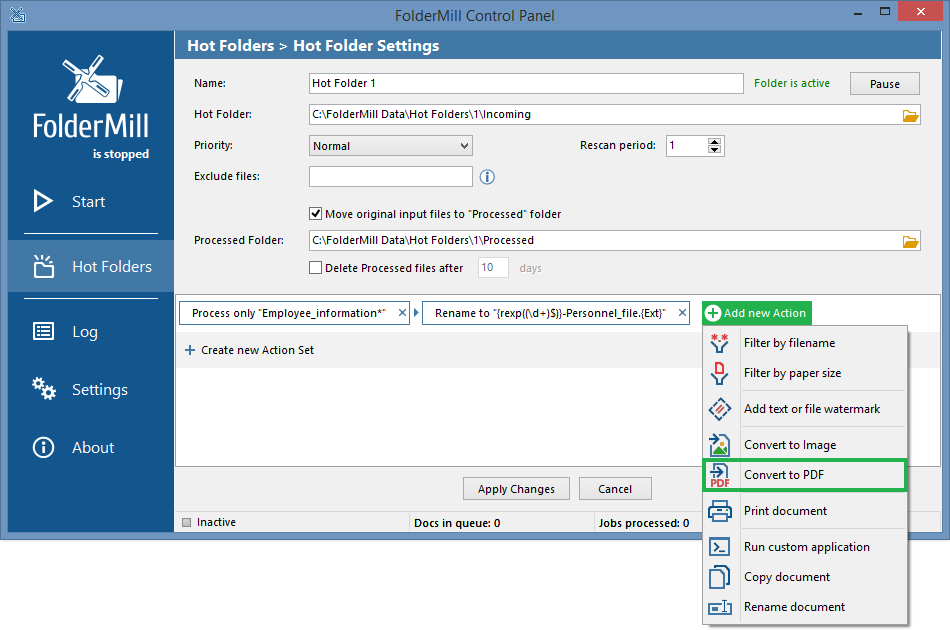Maximize the FolderMill Control Panel window

[x=885, y=12]
